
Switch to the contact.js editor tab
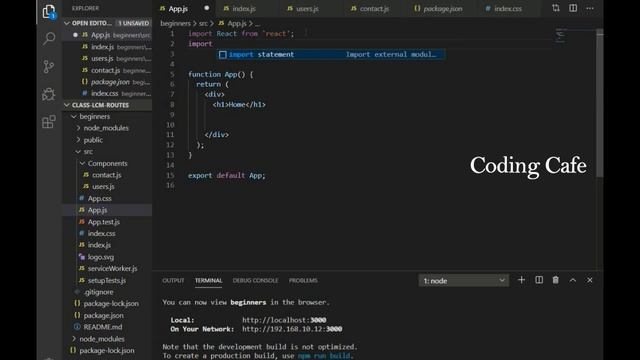[374, 9]
